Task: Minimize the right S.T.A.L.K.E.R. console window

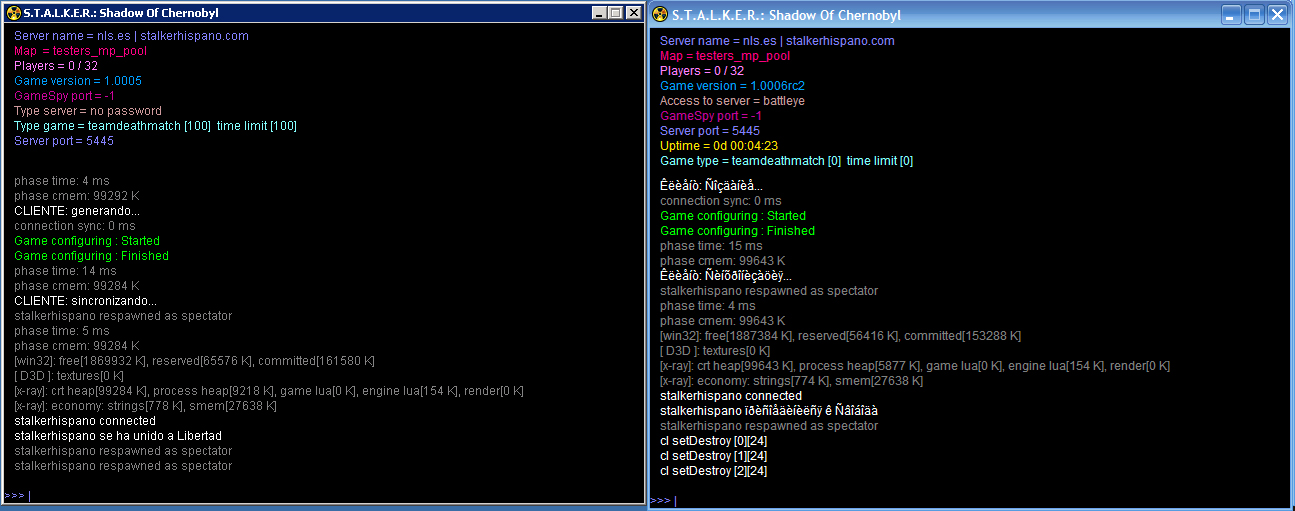Action: pyautogui.click(x=1232, y=15)
